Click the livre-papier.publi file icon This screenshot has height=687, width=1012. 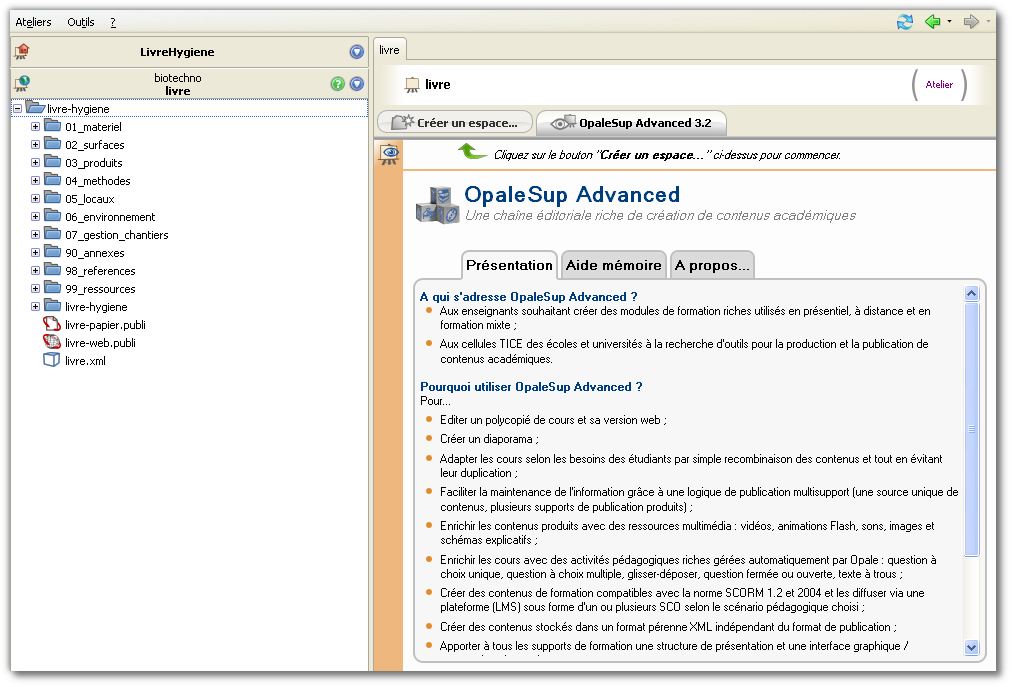(x=52, y=325)
